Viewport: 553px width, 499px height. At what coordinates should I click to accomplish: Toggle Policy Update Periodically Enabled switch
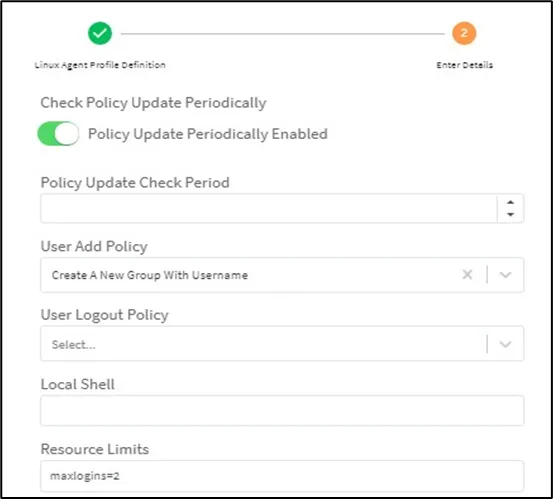click(59, 134)
